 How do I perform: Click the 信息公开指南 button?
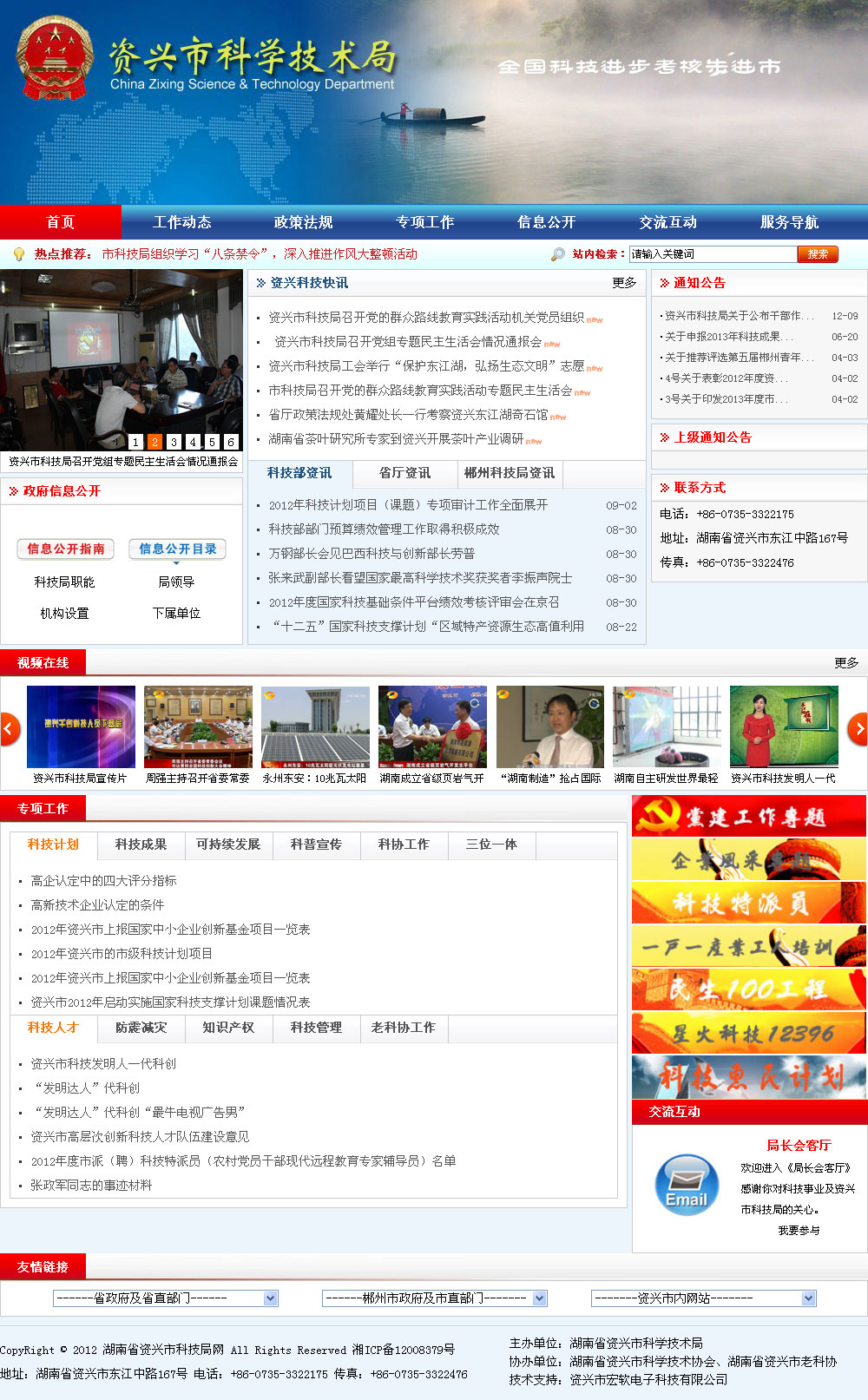pyautogui.click(x=66, y=549)
